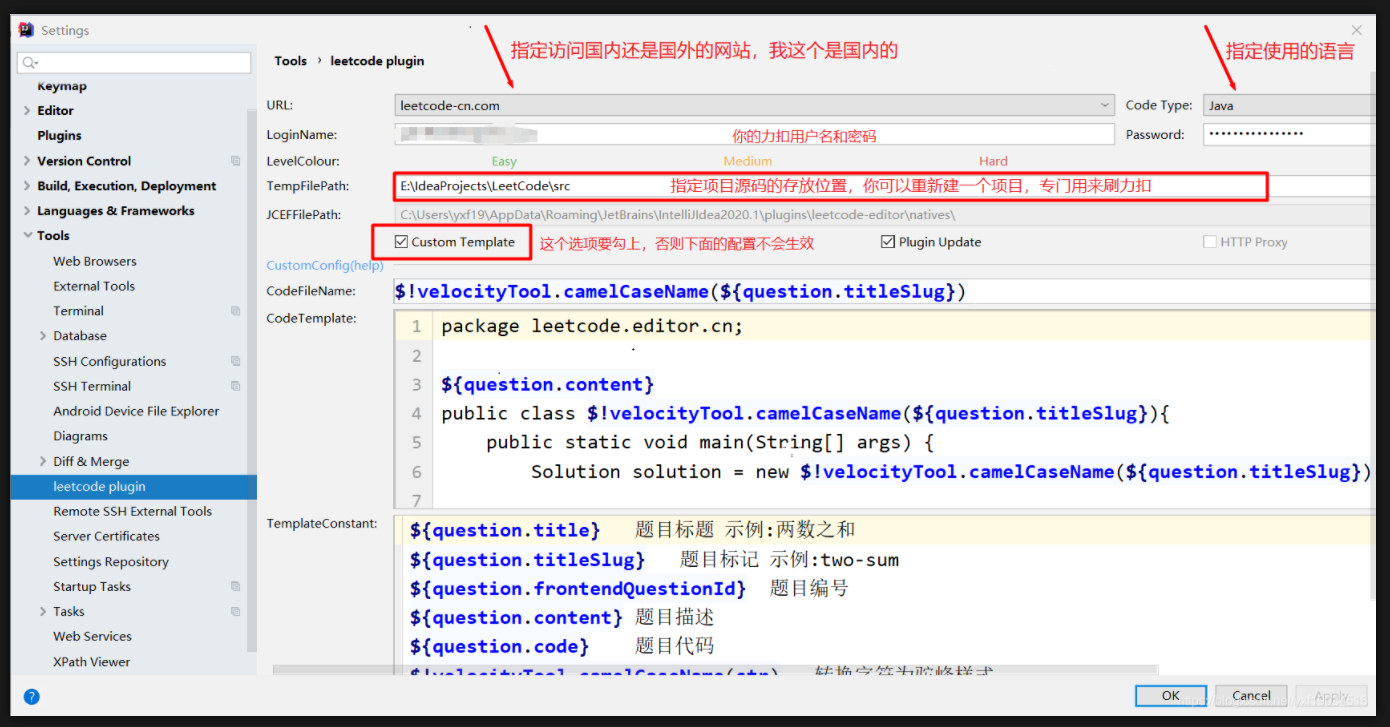This screenshot has width=1390, height=727.
Task: Click the project-level icon beside Version Control
Action: 236,161
